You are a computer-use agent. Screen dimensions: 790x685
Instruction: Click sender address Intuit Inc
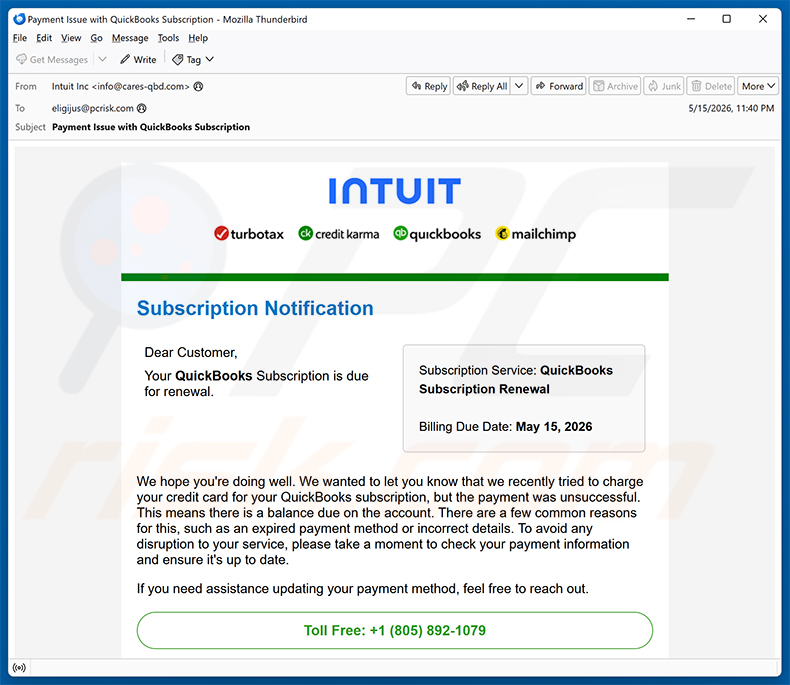pos(120,86)
